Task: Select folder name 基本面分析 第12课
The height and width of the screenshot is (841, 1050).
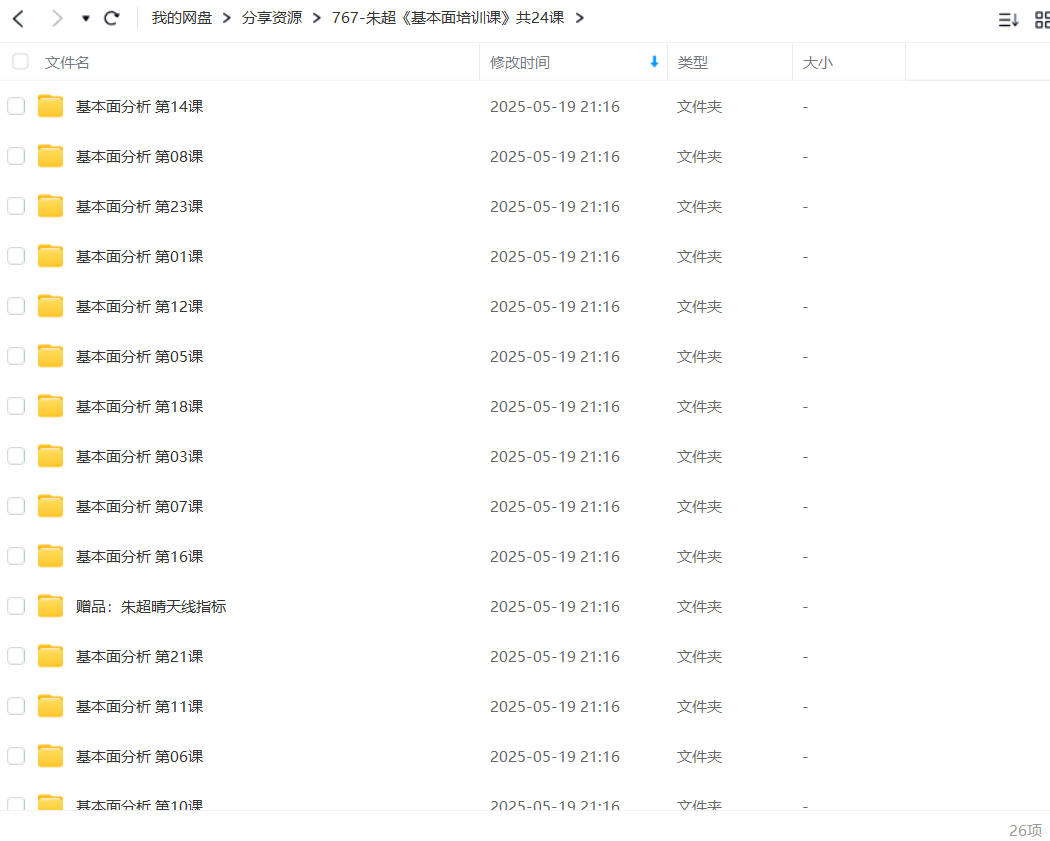Action: 139,307
